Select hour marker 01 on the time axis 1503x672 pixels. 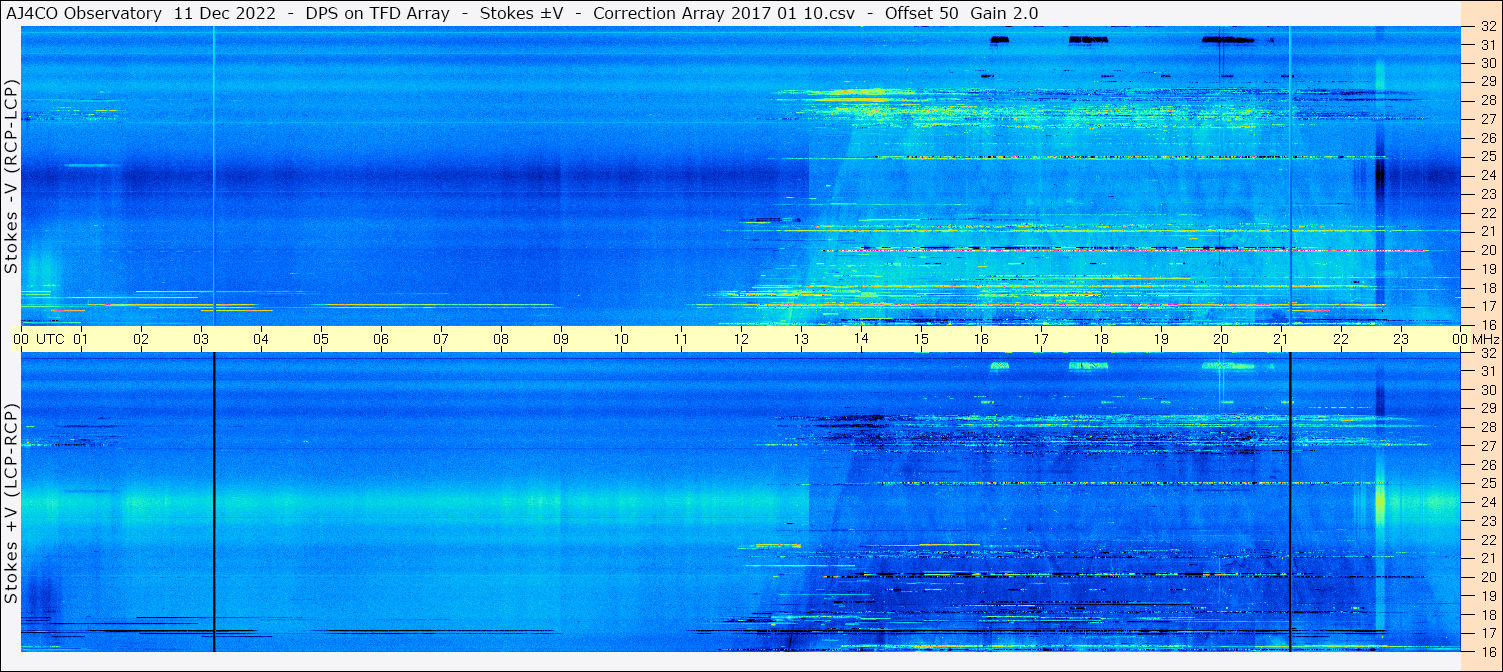pyautogui.click(x=81, y=339)
